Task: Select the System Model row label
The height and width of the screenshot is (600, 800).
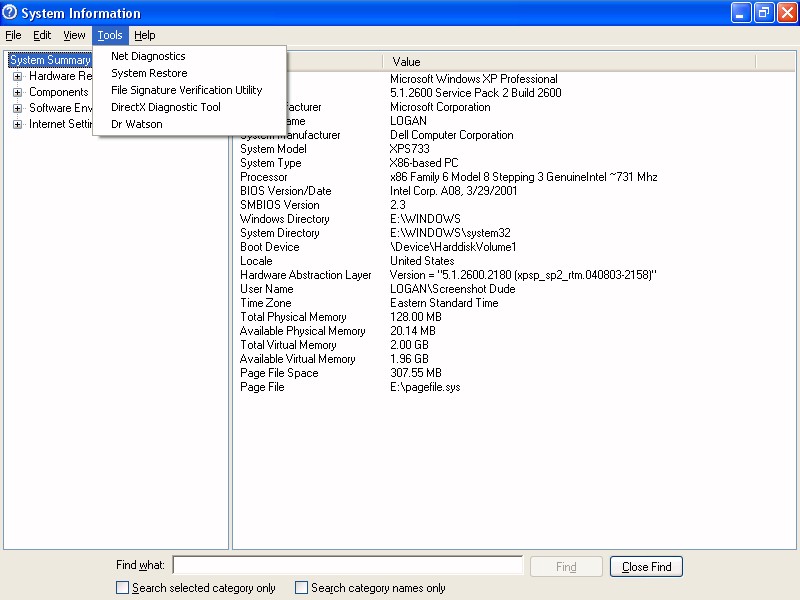Action: [x=273, y=149]
